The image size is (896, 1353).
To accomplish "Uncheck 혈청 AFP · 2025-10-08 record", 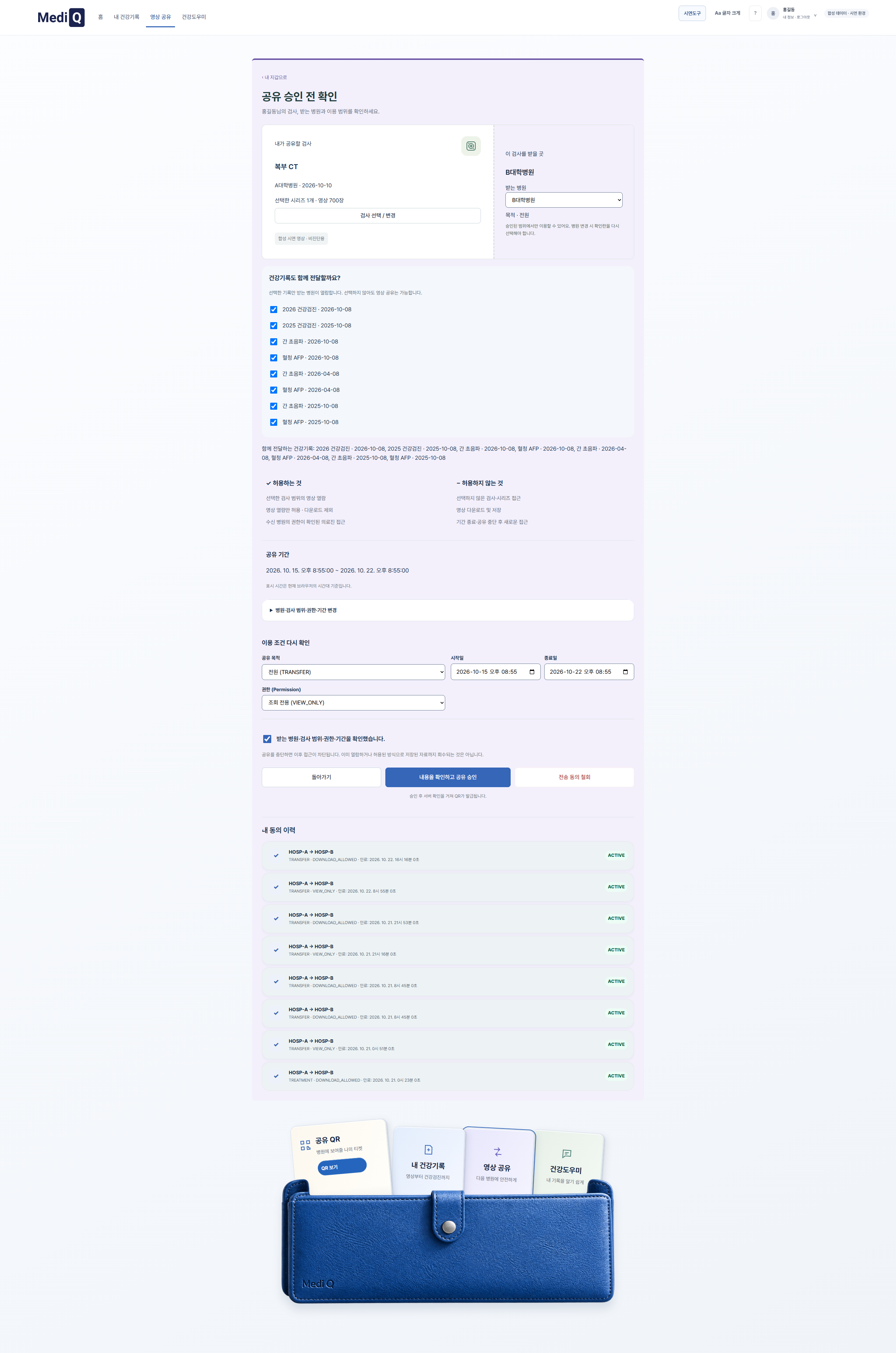I will pyautogui.click(x=274, y=422).
